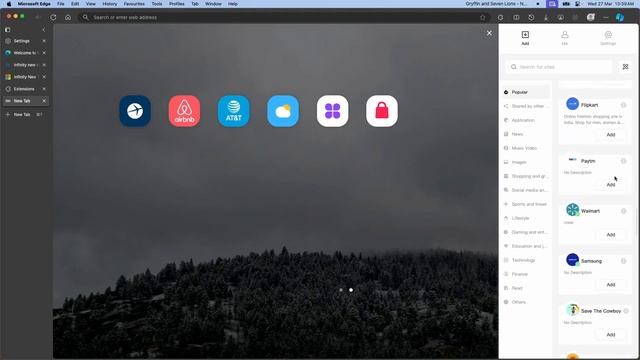The height and width of the screenshot is (360, 640).
Task: Click the Save The Cowboy logo icon
Action: (572, 310)
